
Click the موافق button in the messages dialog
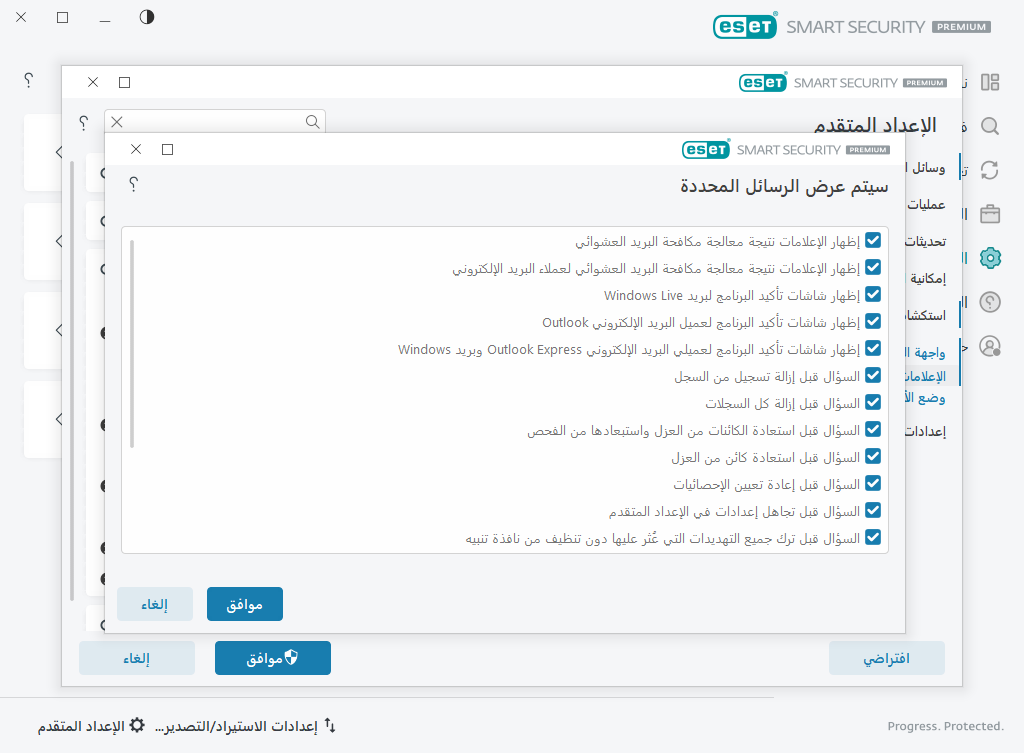[244, 603]
